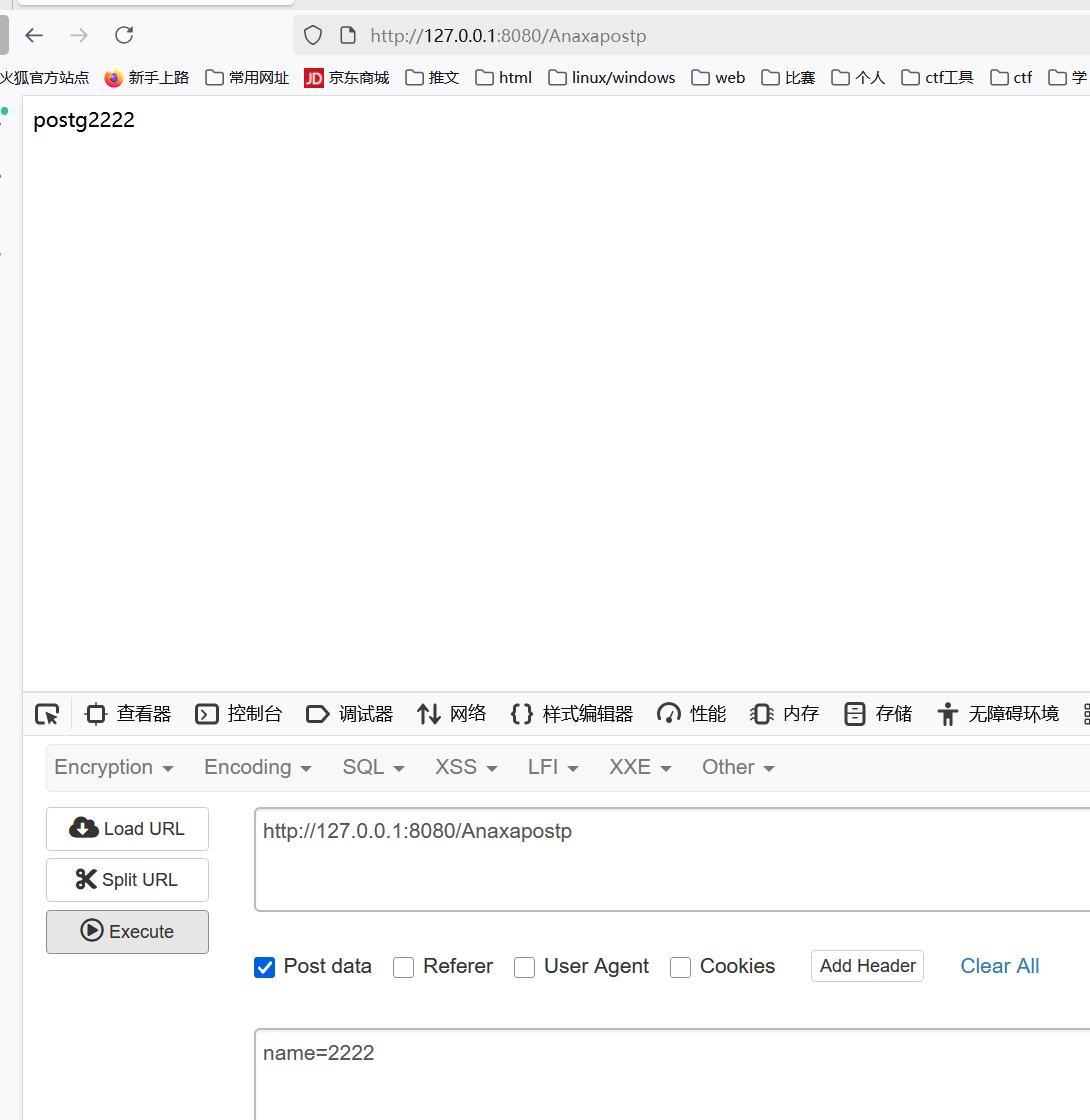Open the web bookmark folder
The width and height of the screenshot is (1090, 1120).
pyautogui.click(x=719, y=77)
